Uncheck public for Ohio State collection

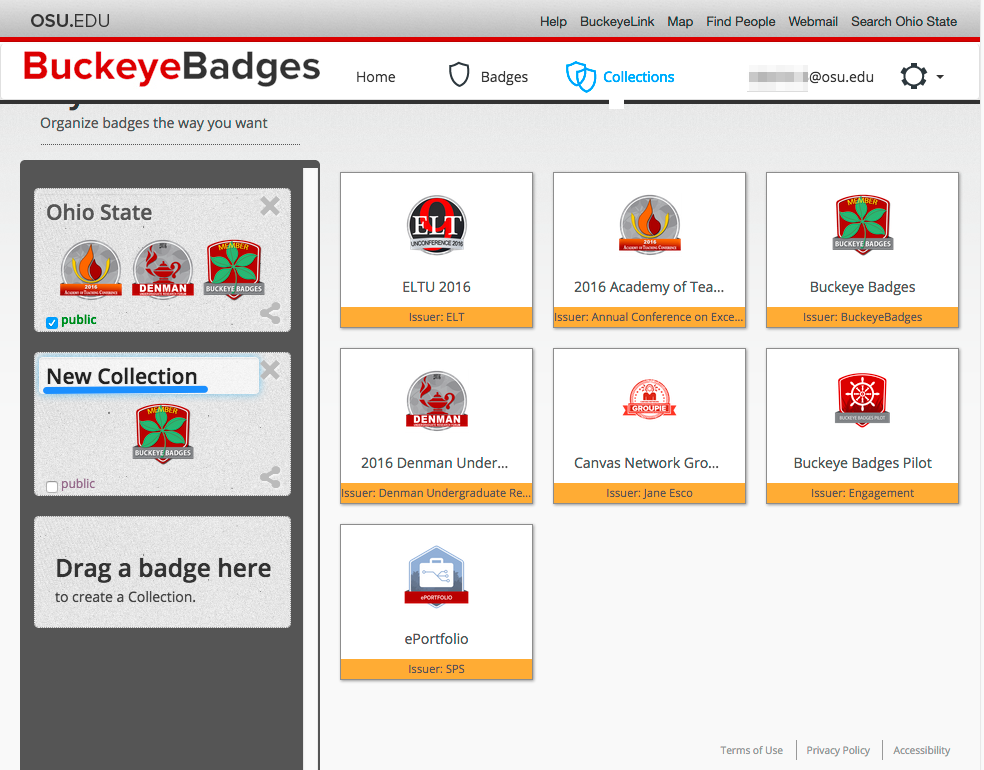(52, 323)
